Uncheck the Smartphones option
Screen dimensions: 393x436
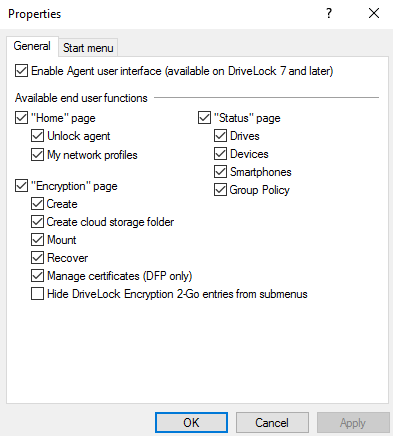point(220,172)
